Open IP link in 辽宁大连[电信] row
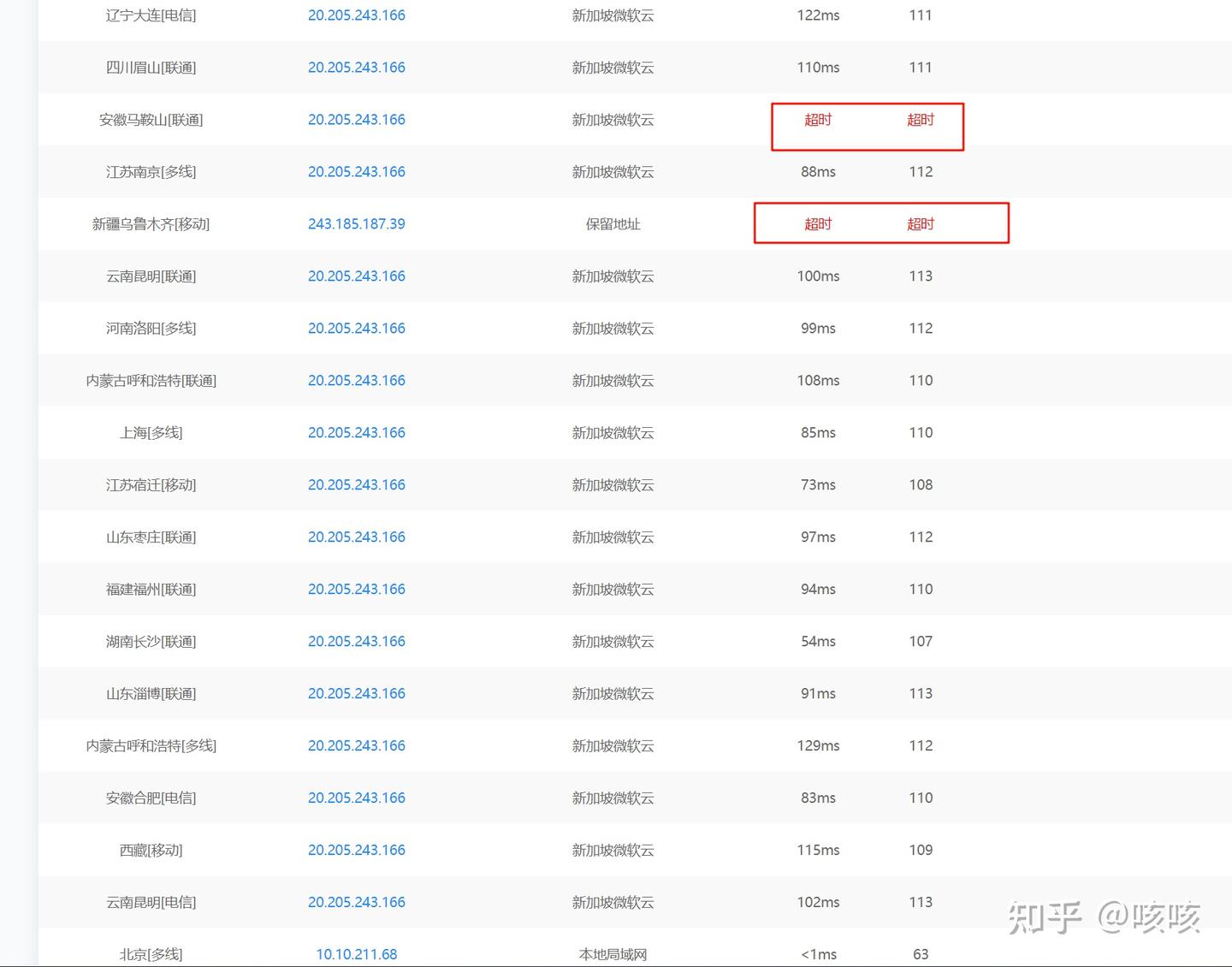Image resolution: width=1232 pixels, height=967 pixels. coord(357,15)
